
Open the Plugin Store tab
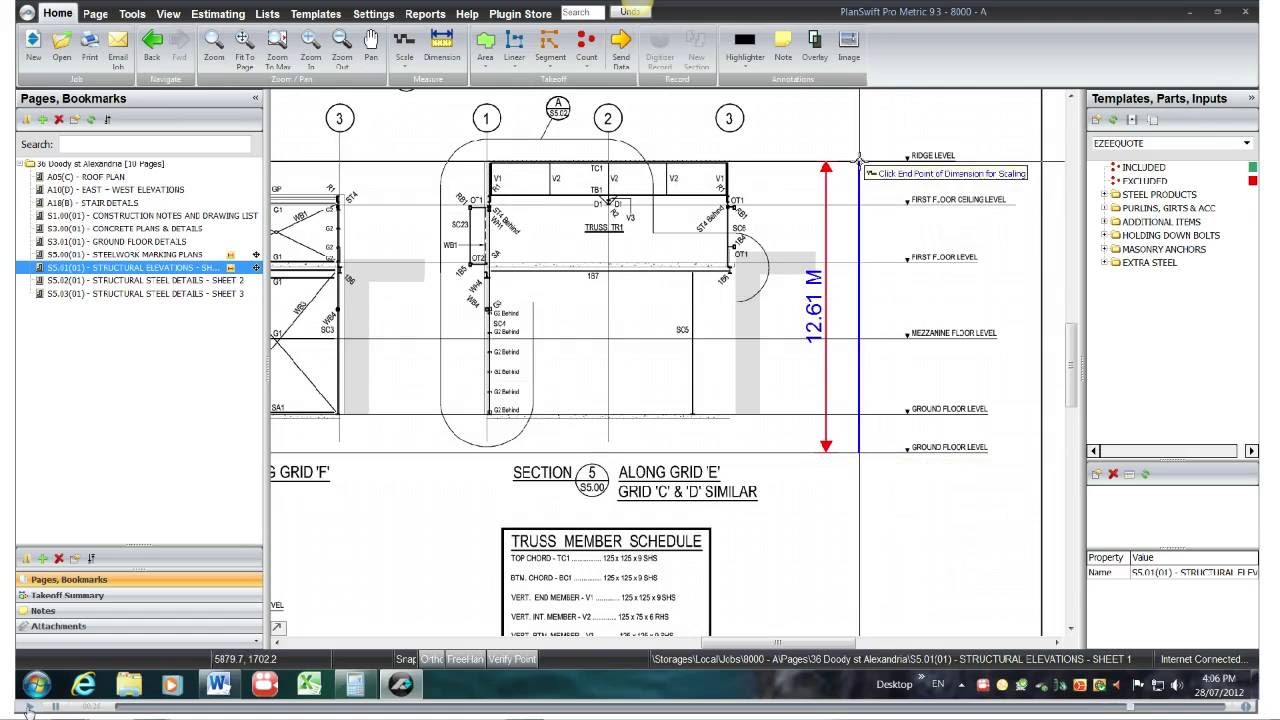(520, 14)
